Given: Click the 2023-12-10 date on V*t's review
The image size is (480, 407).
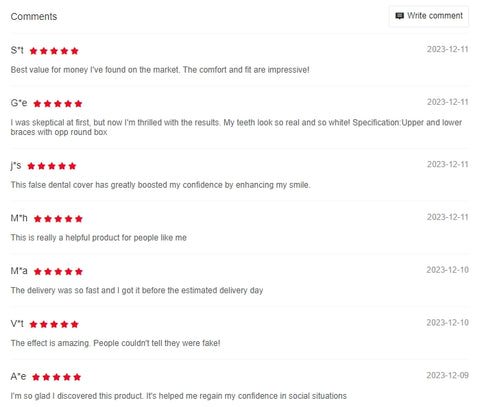Looking at the screenshot, I should (x=447, y=323).
